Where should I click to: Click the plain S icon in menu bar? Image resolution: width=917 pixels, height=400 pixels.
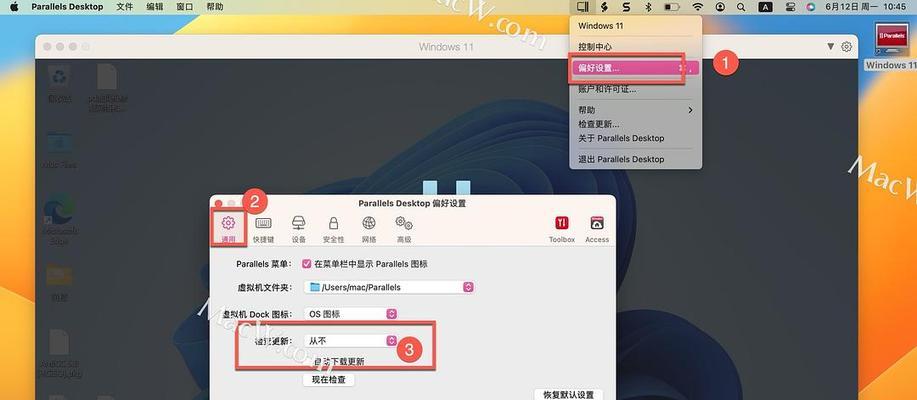tap(626, 7)
